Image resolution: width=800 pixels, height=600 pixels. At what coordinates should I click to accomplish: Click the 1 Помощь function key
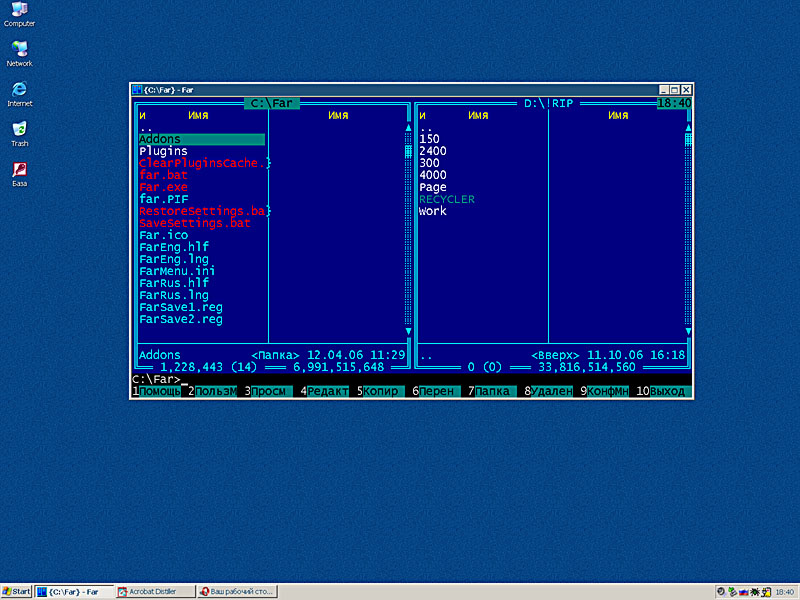point(157,391)
